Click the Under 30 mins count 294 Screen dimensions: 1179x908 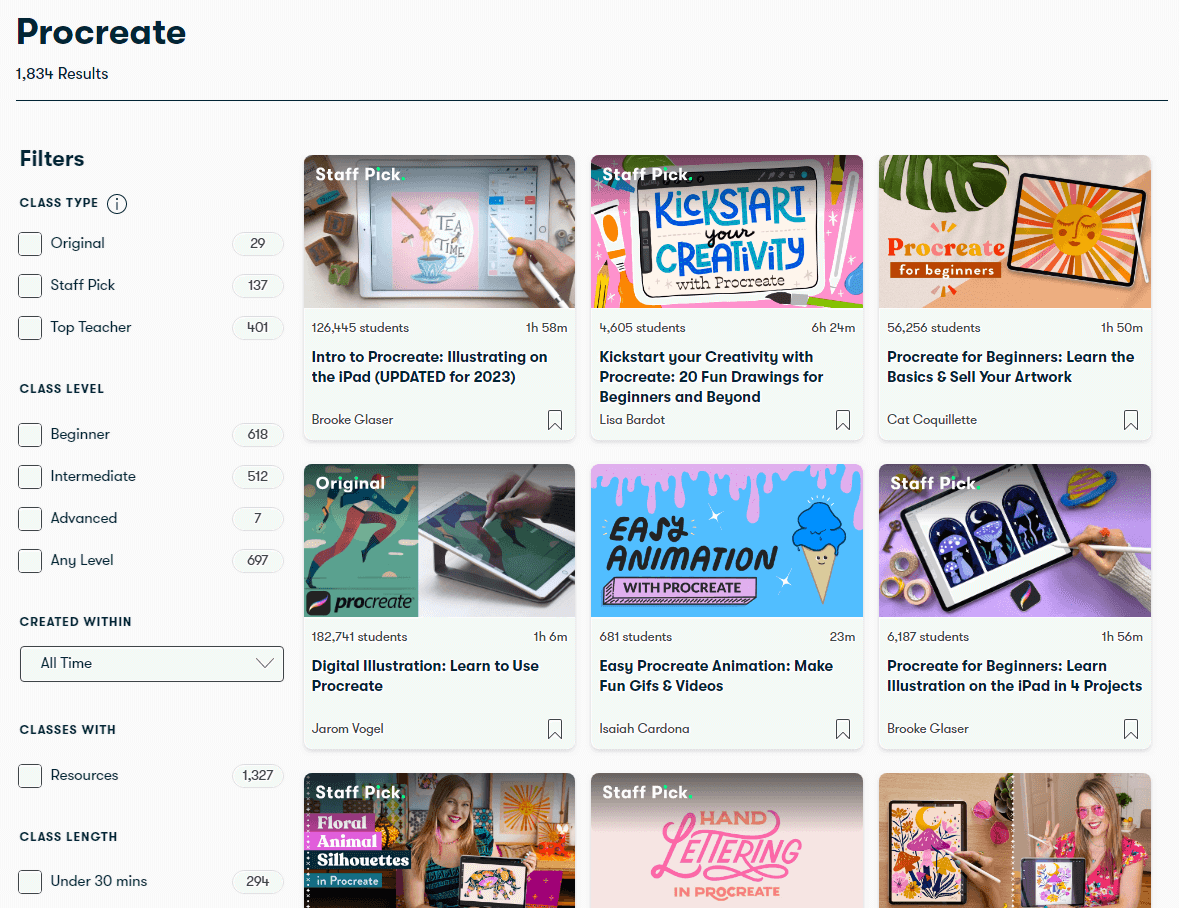(258, 882)
